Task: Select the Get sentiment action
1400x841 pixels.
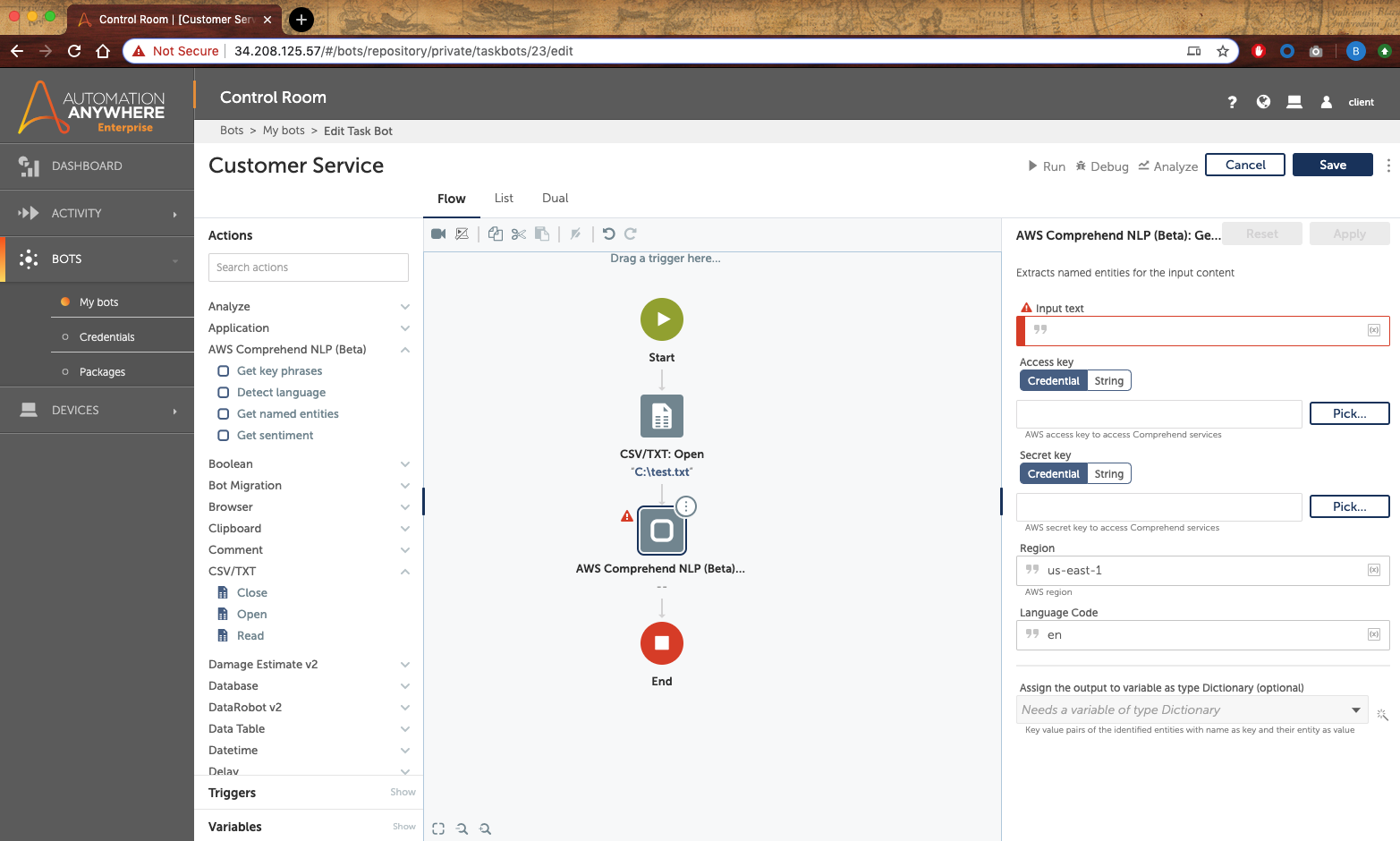Action: 275,436
